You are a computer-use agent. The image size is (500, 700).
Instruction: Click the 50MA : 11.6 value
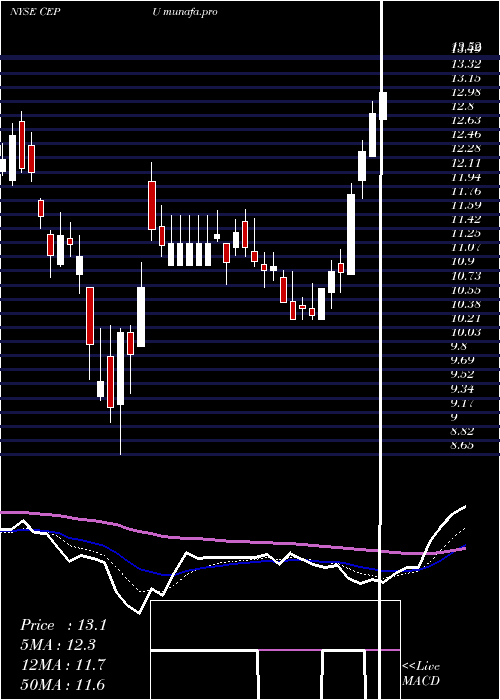pos(63,685)
